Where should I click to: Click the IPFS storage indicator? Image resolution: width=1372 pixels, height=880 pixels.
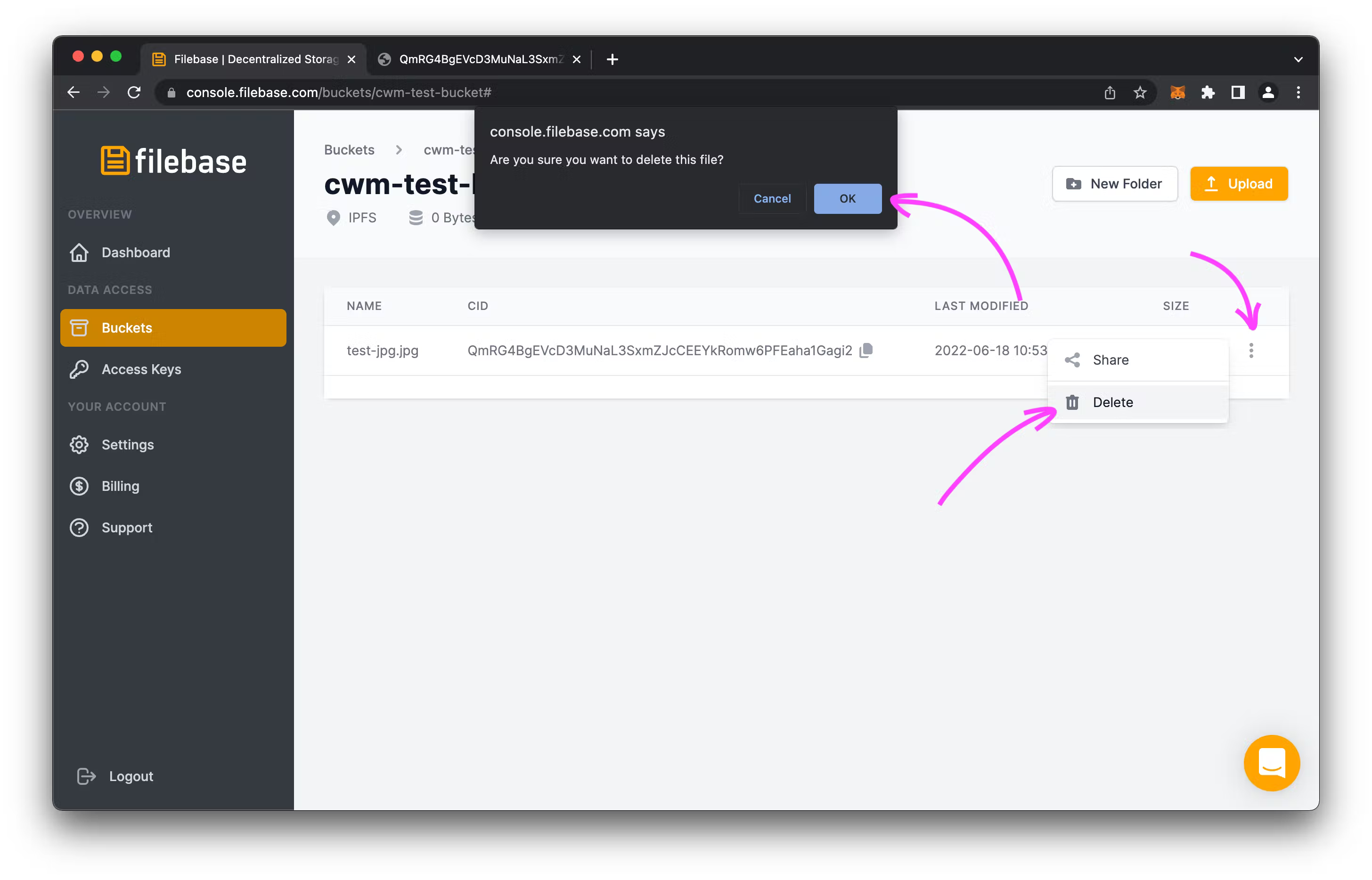coord(350,217)
